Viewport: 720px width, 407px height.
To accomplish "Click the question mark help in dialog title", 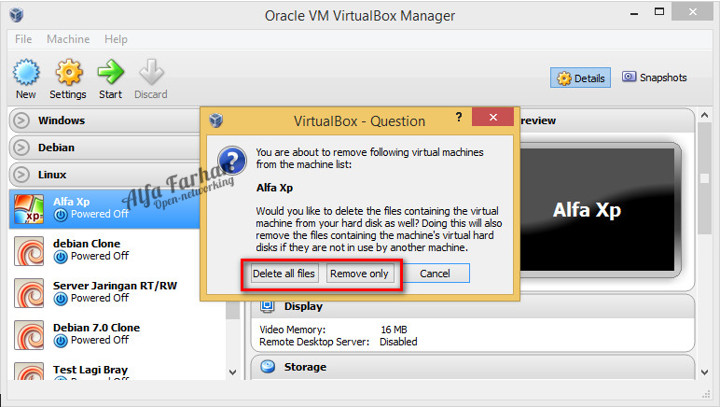I will pyautogui.click(x=459, y=117).
